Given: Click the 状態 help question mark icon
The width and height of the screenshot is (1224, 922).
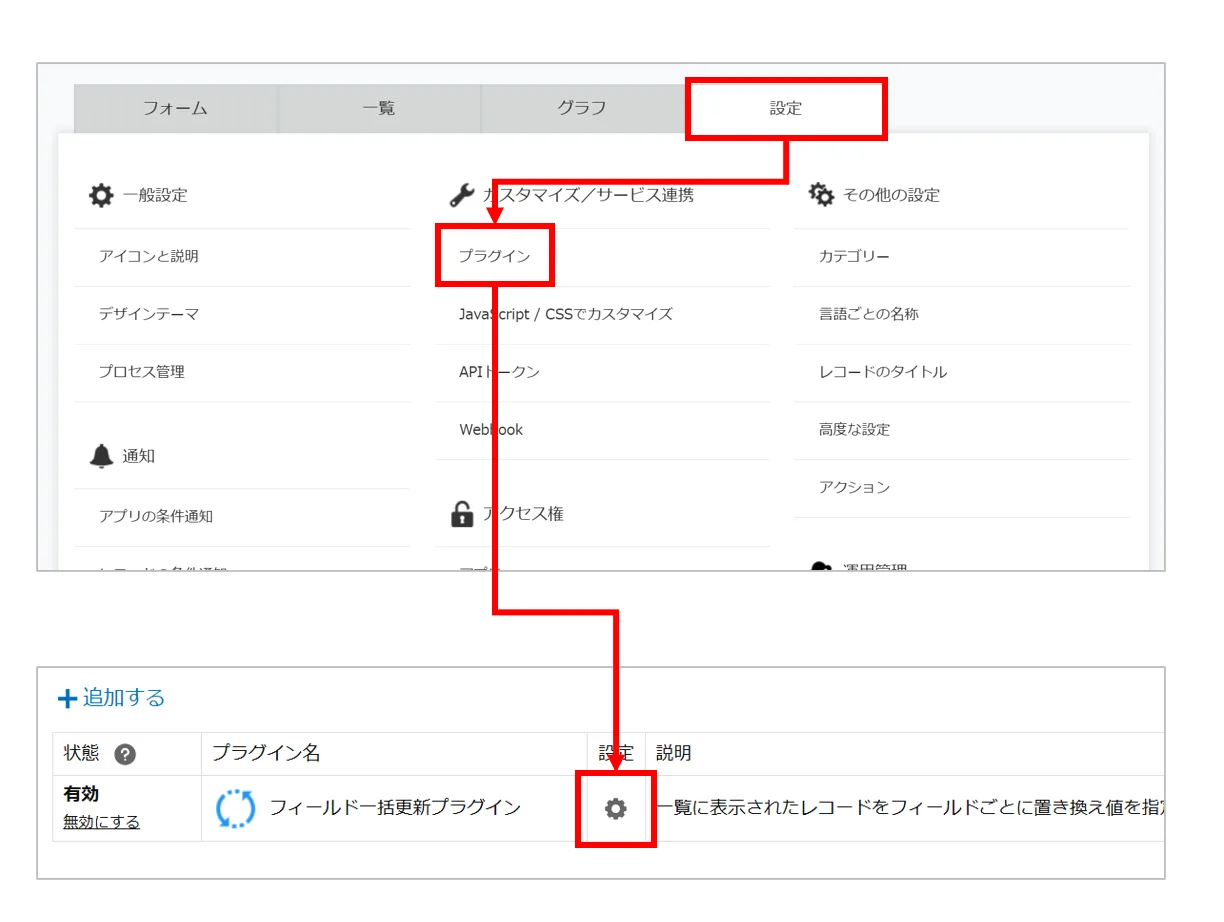Looking at the screenshot, I should (x=125, y=754).
